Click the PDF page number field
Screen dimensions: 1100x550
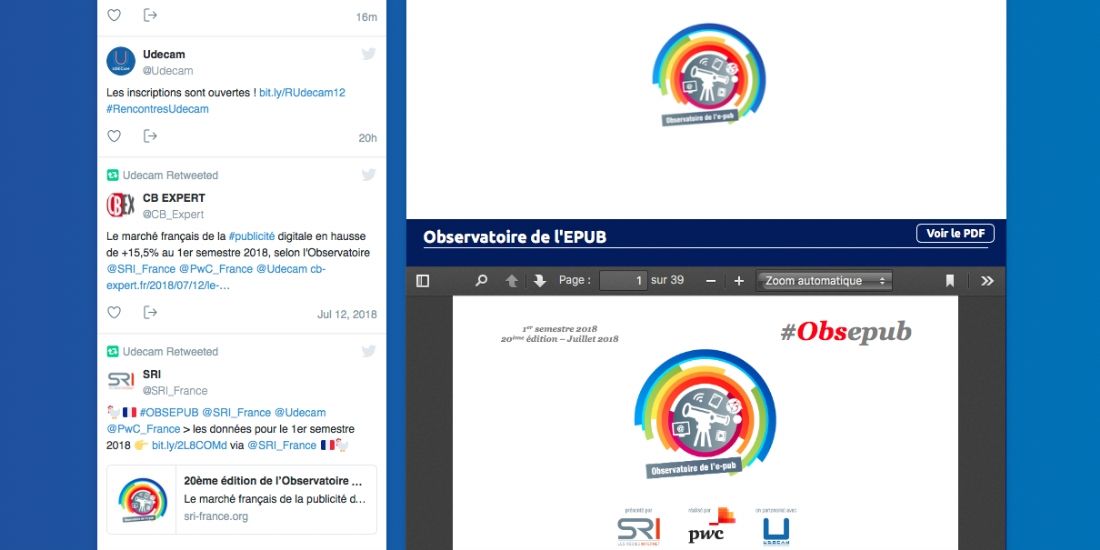pos(623,281)
